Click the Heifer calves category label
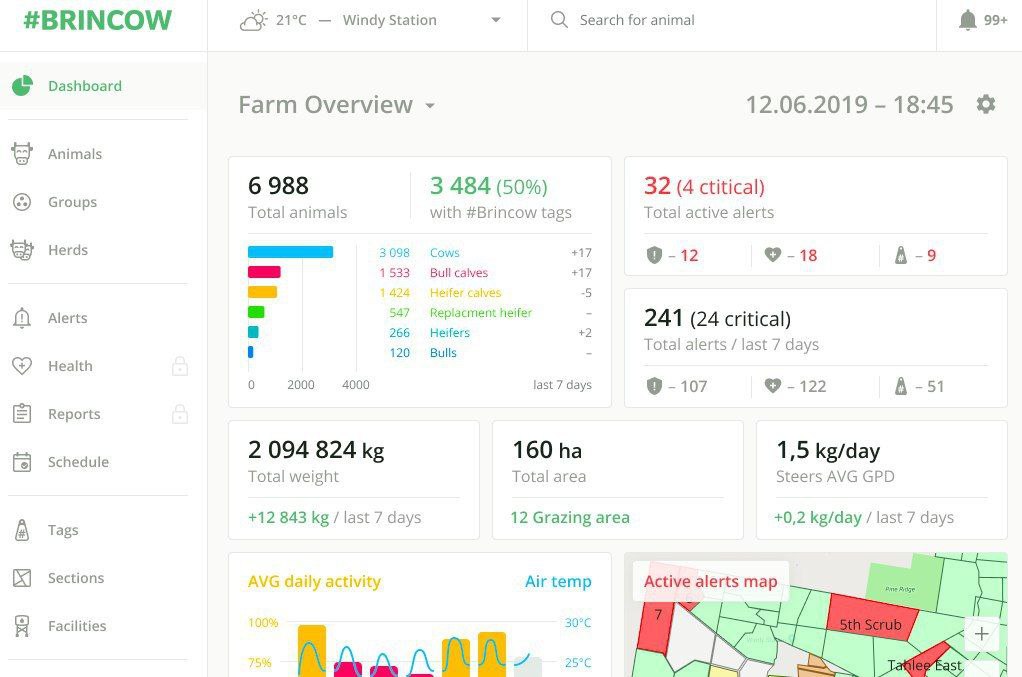Screen dimensions: 1022x677 pyautogui.click(x=465, y=293)
